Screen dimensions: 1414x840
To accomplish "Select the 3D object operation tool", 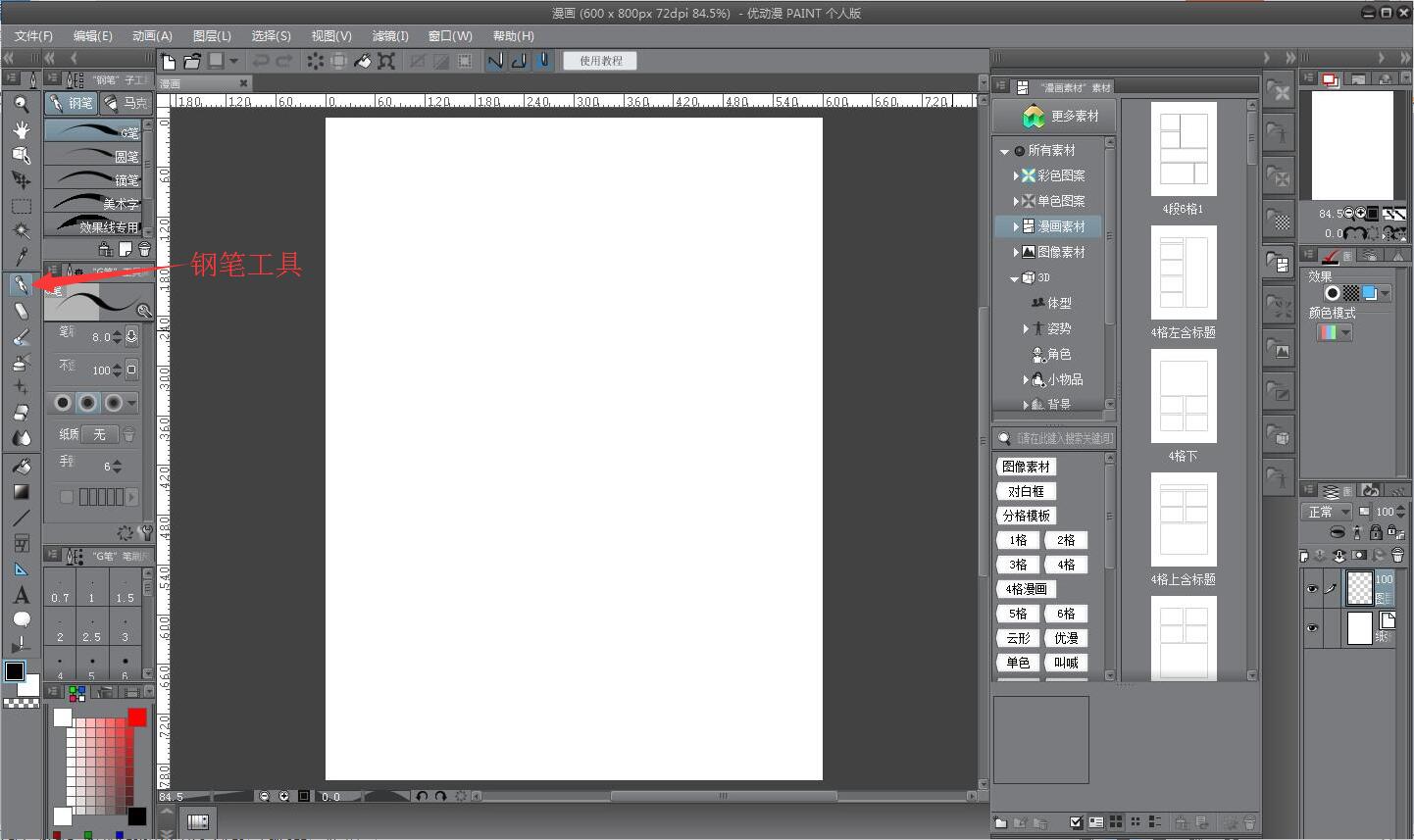I will click(21, 155).
